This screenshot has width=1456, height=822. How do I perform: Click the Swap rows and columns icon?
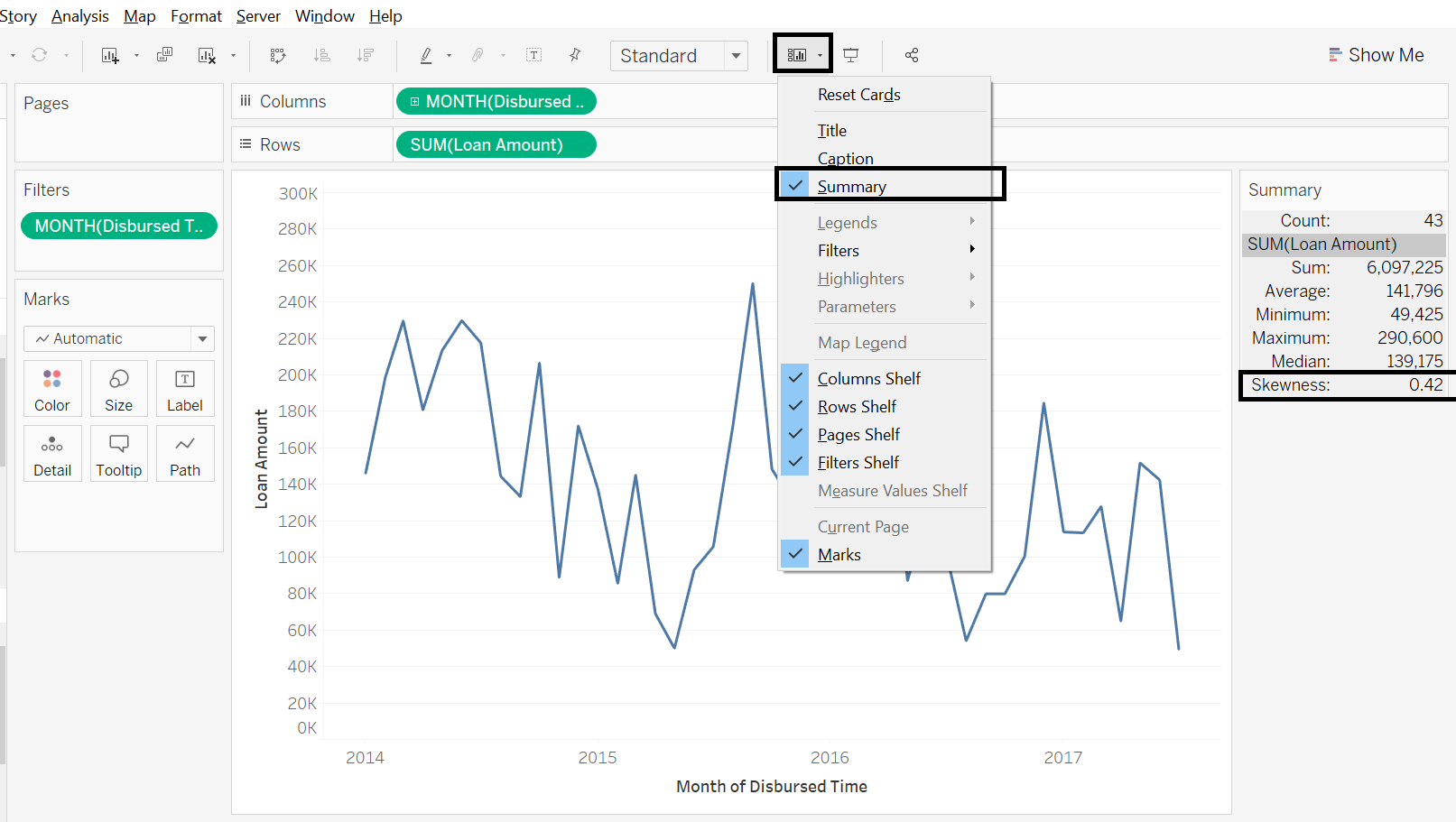[x=278, y=55]
